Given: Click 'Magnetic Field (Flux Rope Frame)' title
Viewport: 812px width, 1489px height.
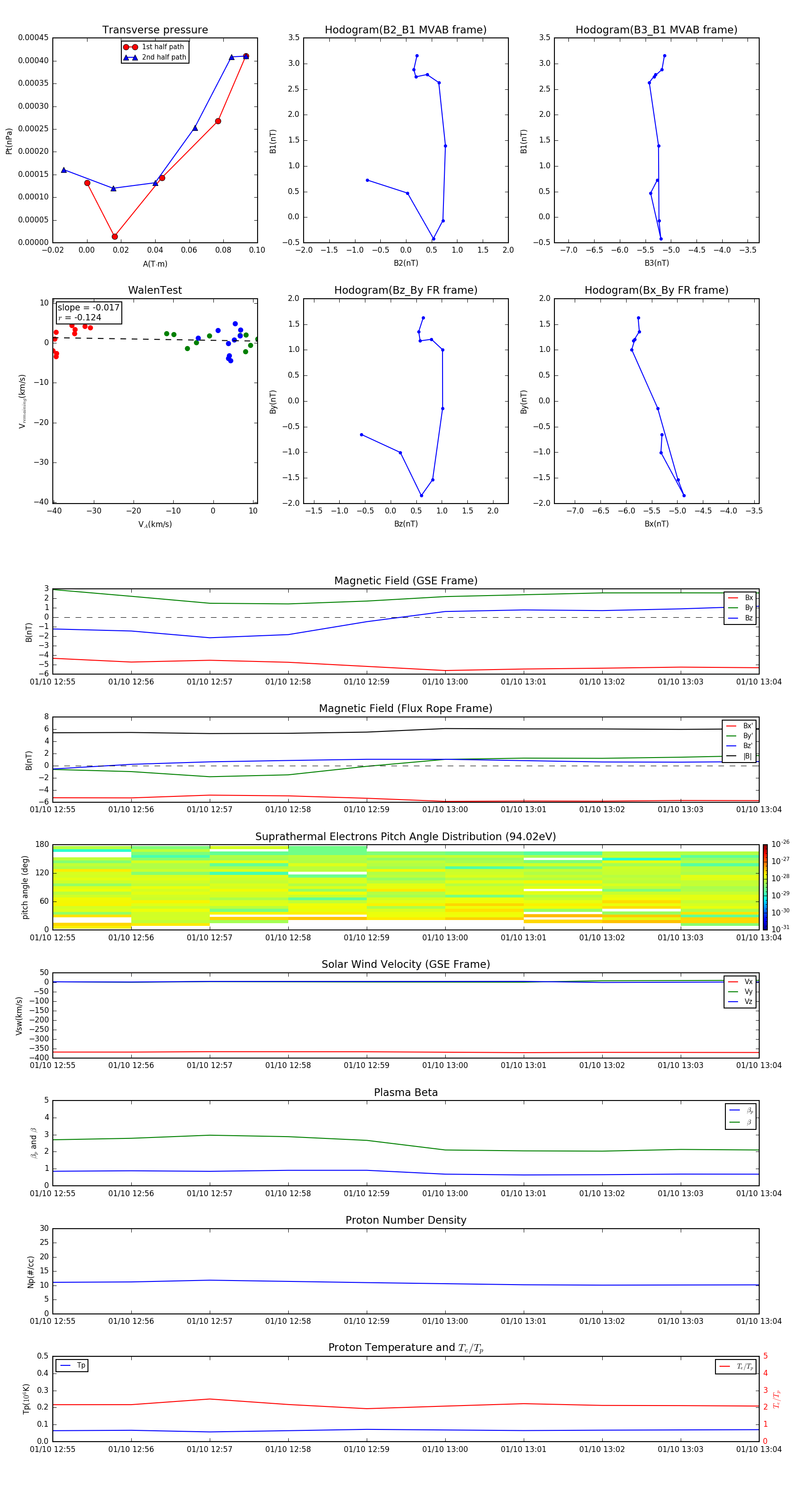Looking at the screenshot, I should [406, 709].
